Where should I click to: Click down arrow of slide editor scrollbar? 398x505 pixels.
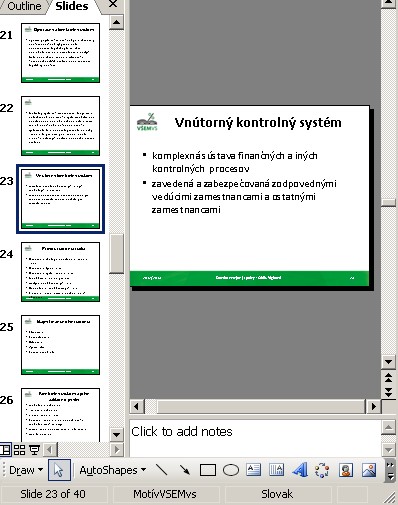click(x=389, y=362)
